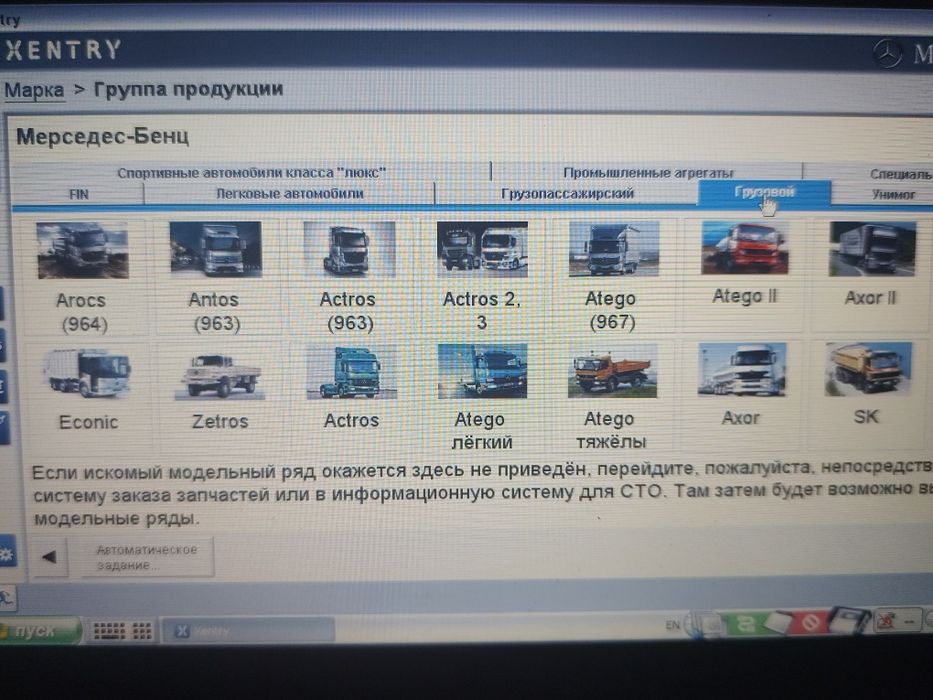Select the Atego лёгкий model
Image resolution: width=933 pixels, height=700 pixels.
pos(482,371)
